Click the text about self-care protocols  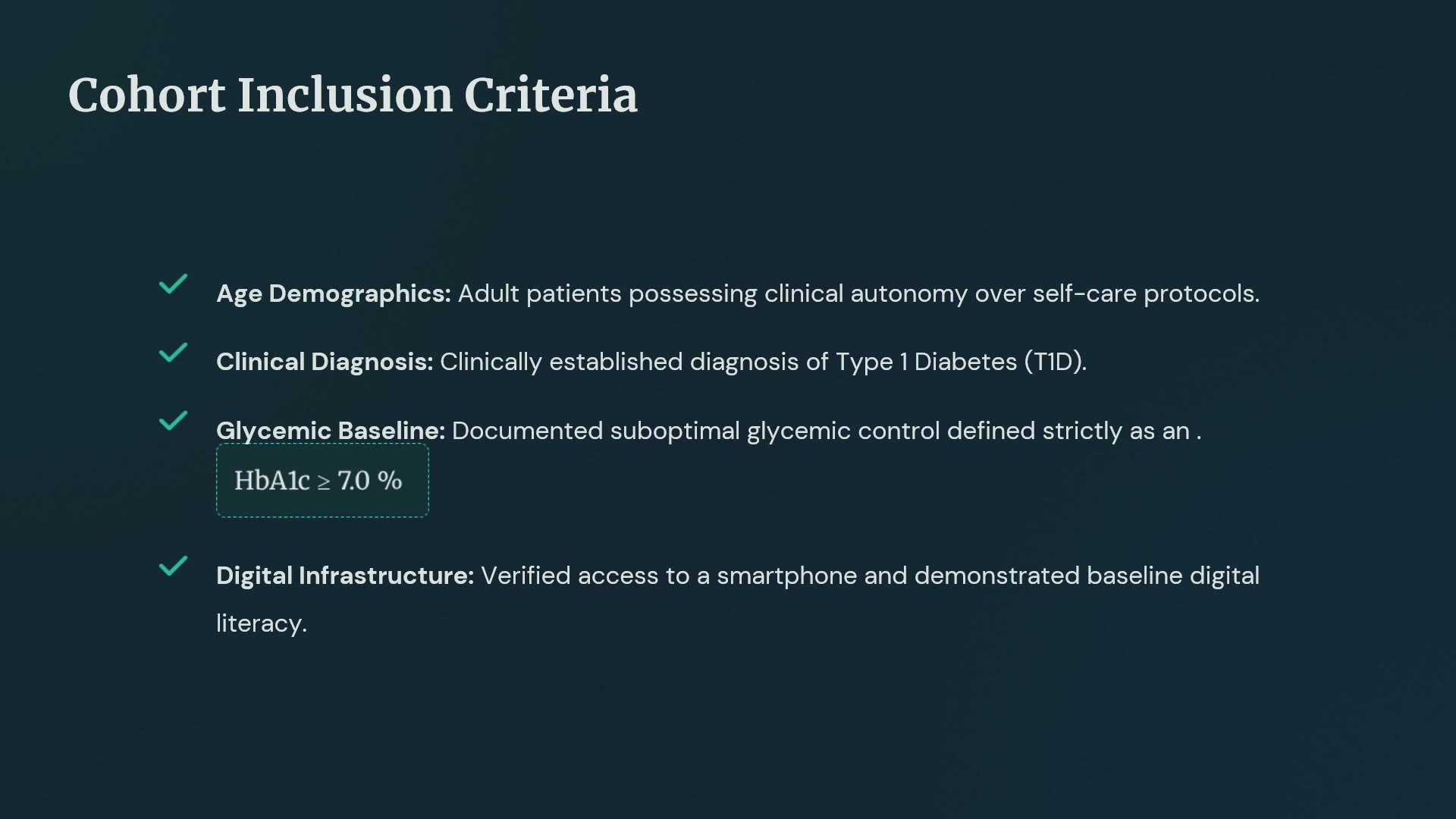pyautogui.click(x=858, y=294)
